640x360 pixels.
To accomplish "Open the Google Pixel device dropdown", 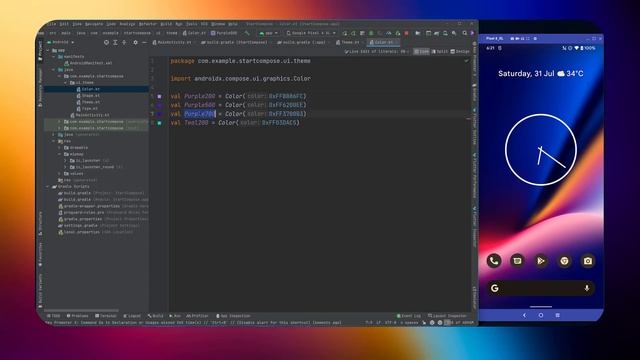I will [311, 33].
